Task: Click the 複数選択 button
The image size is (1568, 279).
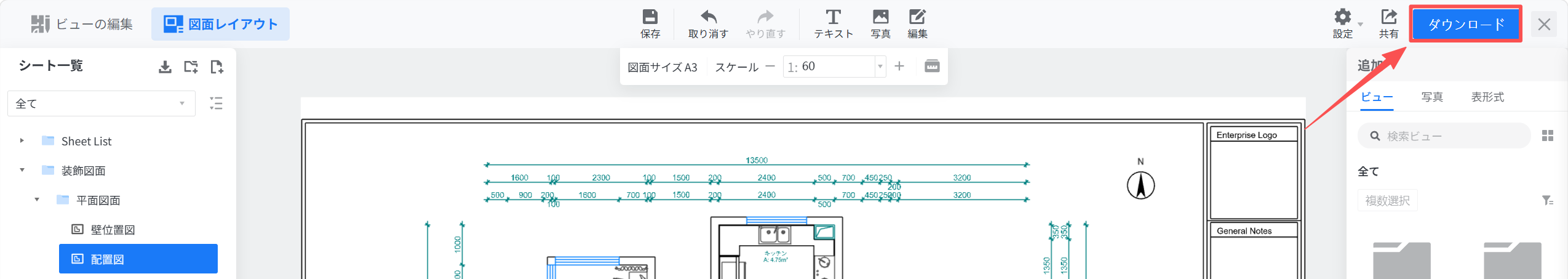Action: [1387, 200]
